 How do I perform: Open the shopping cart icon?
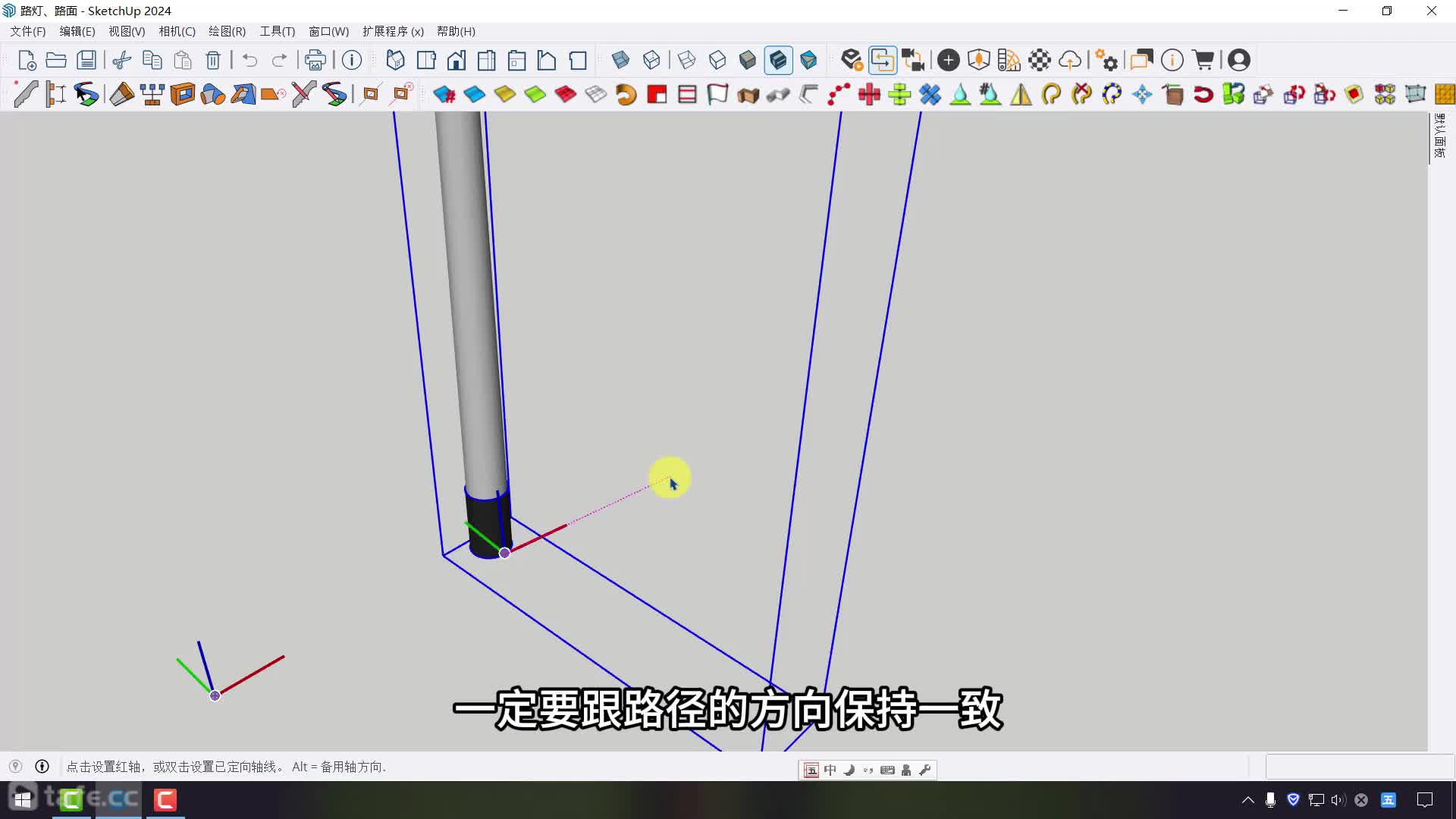point(1203,60)
